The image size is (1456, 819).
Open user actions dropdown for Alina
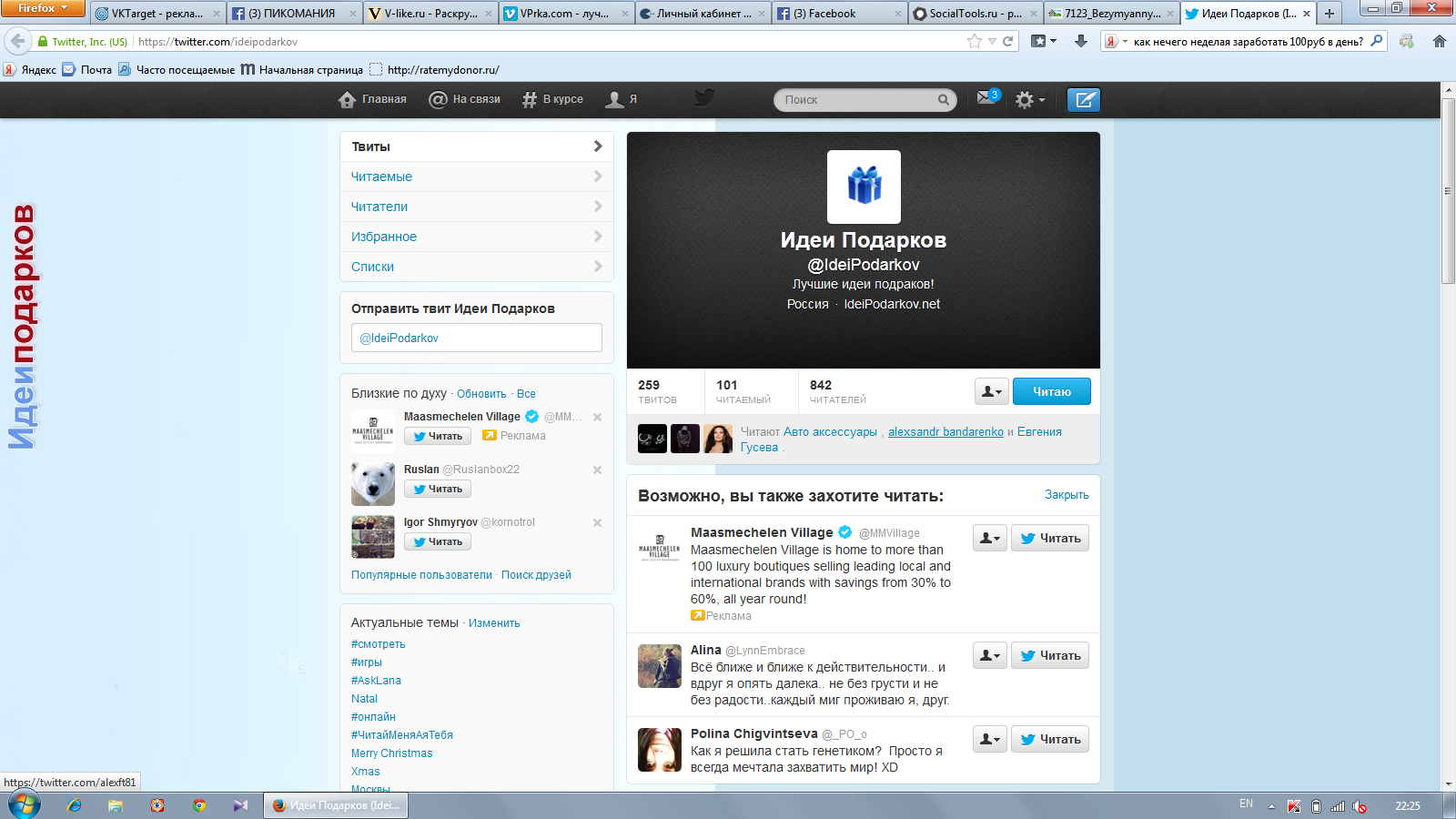[990, 655]
